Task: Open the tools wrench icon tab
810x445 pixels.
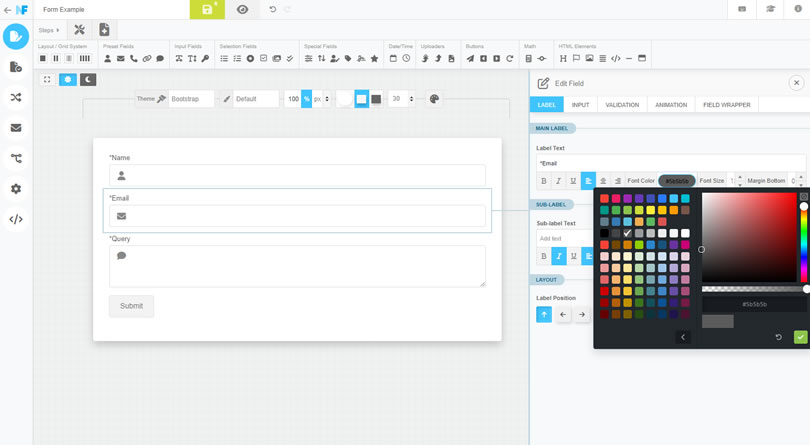Action: [x=79, y=30]
